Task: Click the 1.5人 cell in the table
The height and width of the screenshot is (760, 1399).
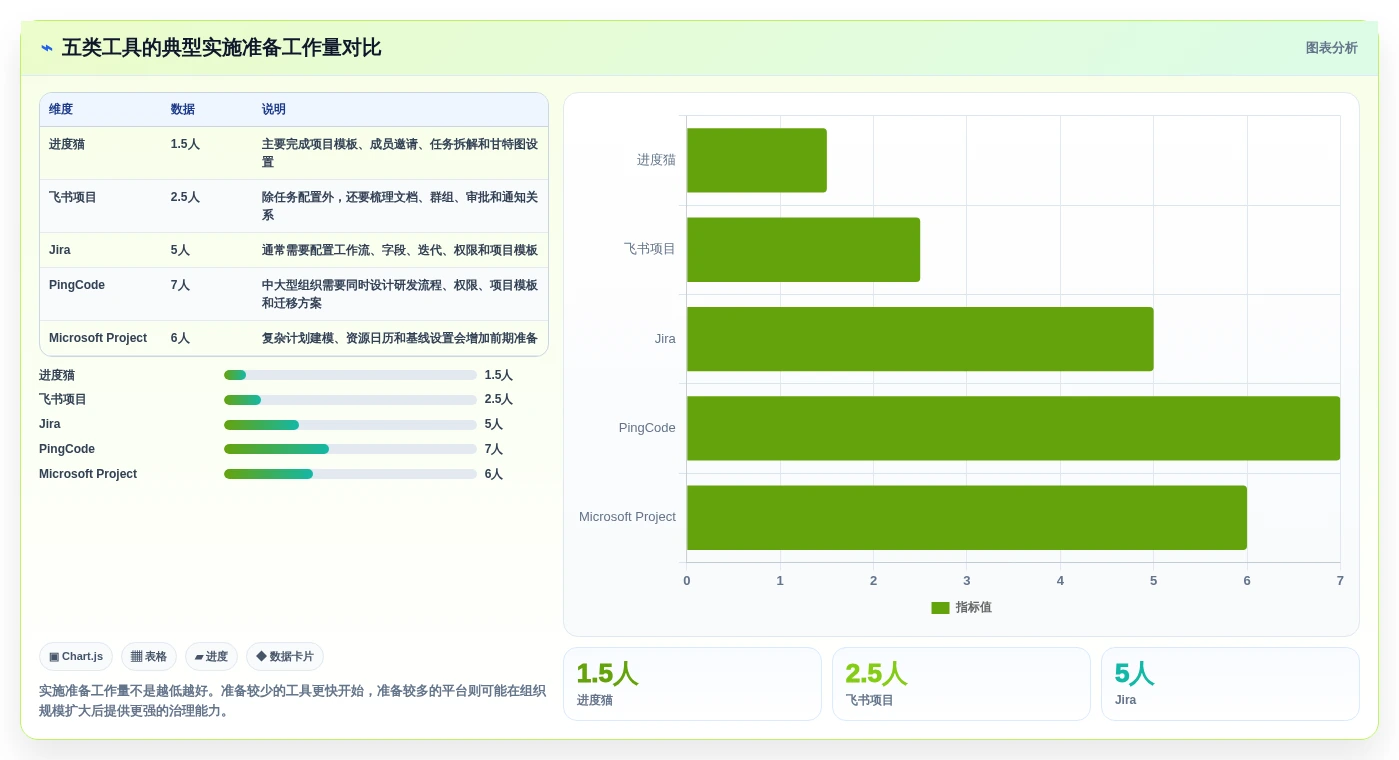Action: [185, 144]
